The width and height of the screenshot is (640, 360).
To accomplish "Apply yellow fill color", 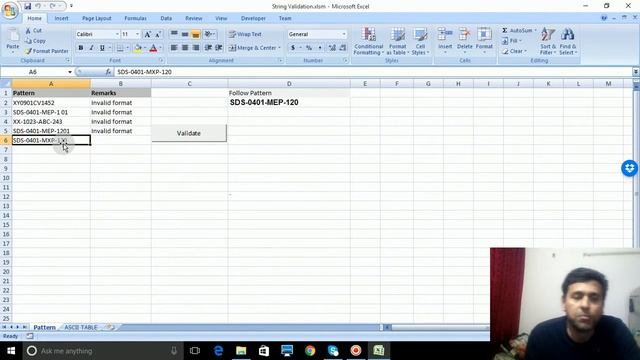I will click(138, 48).
